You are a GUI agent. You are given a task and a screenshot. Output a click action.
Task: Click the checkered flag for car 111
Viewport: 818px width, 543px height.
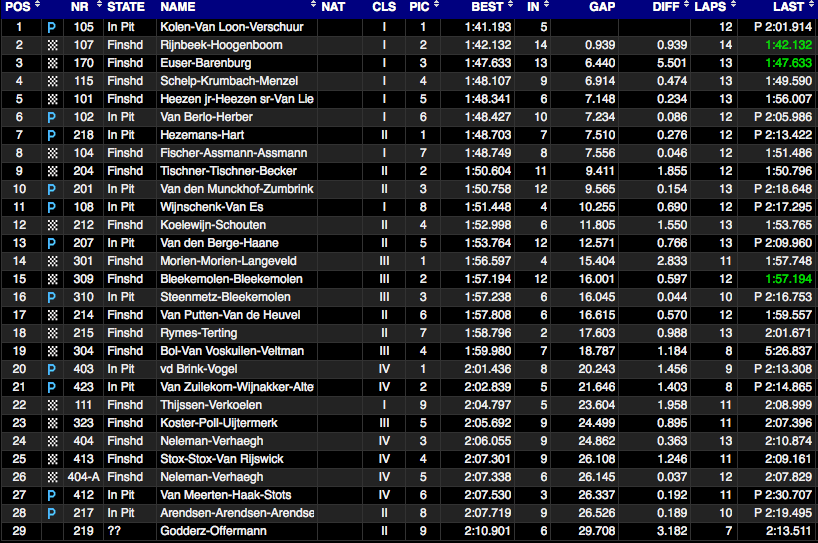[51, 405]
